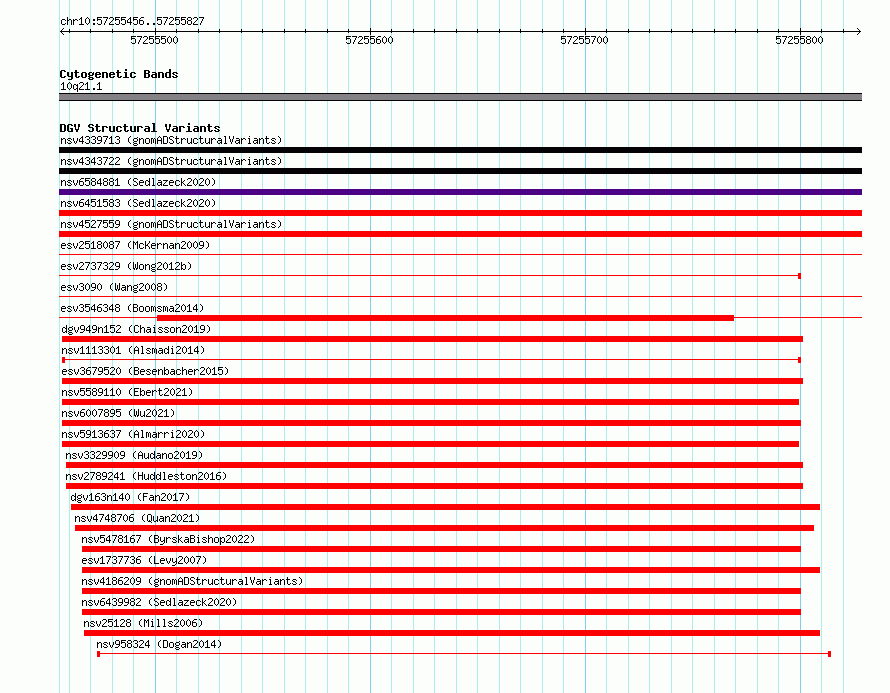Click the 10q21.1 band label
Image resolution: width=890 pixels, height=693 pixels.
tap(81, 86)
